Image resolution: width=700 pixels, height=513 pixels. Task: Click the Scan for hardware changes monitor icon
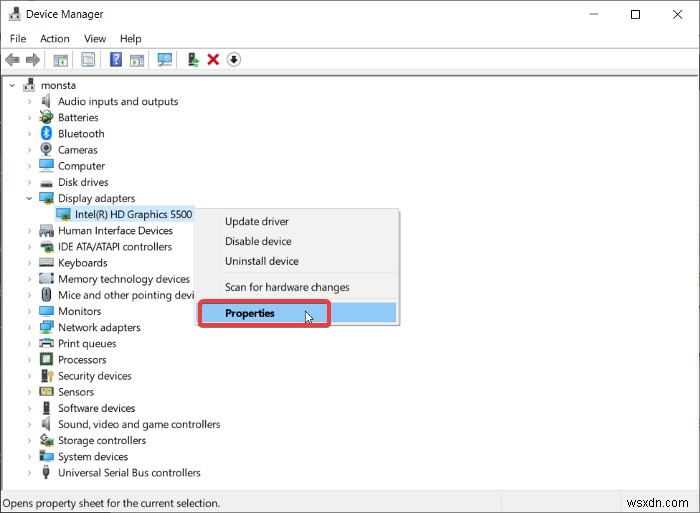(x=165, y=59)
